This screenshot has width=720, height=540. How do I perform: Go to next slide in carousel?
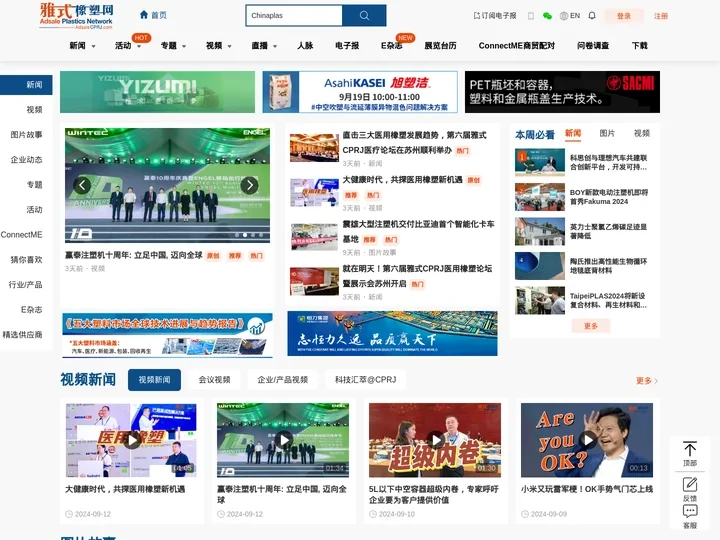249,185
